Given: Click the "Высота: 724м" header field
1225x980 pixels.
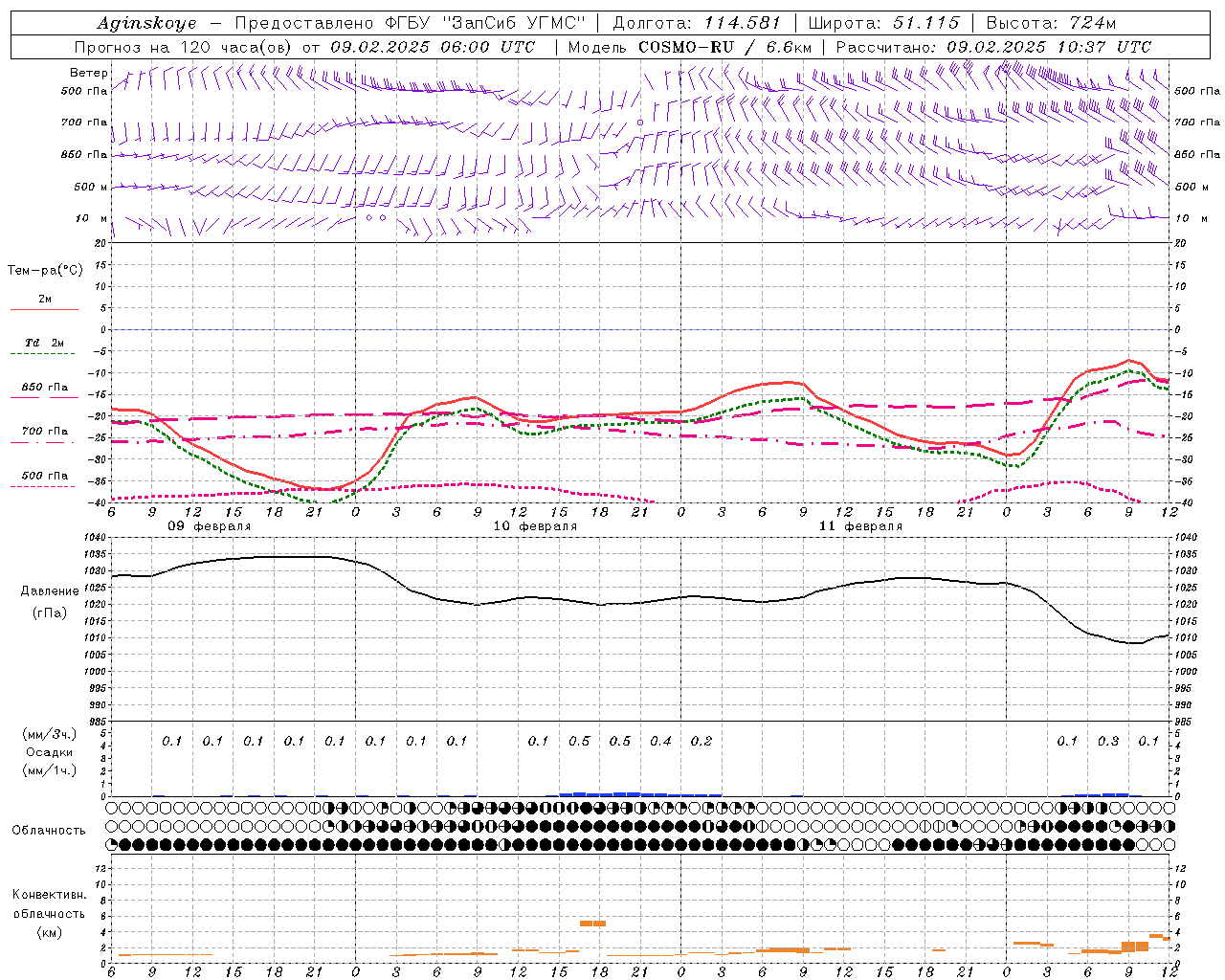Looking at the screenshot, I should click(1051, 23).
